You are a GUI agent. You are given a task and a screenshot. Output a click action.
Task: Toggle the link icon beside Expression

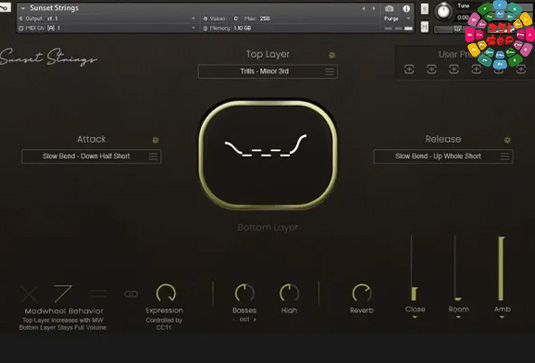(131, 294)
